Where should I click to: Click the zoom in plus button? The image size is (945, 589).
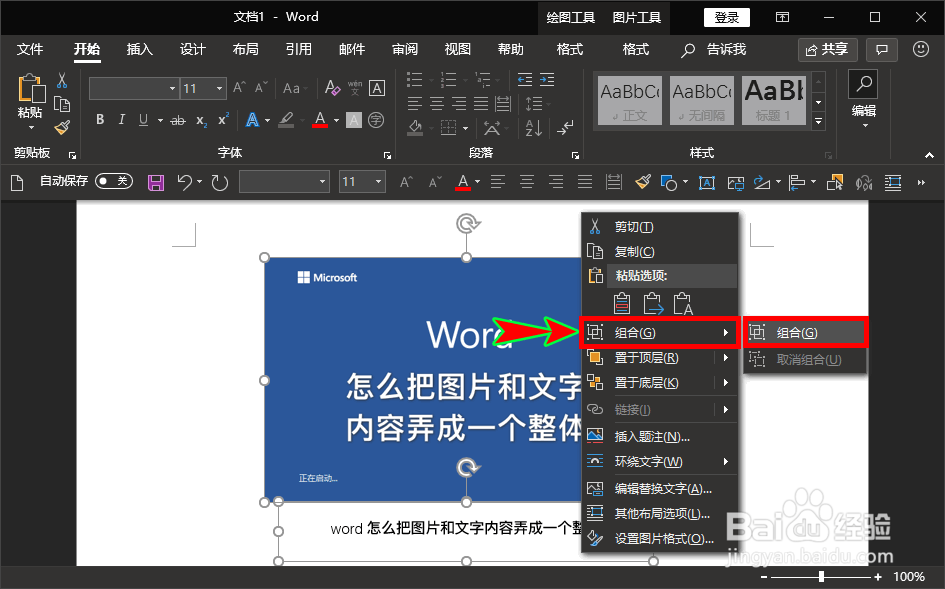pyautogui.click(x=878, y=577)
